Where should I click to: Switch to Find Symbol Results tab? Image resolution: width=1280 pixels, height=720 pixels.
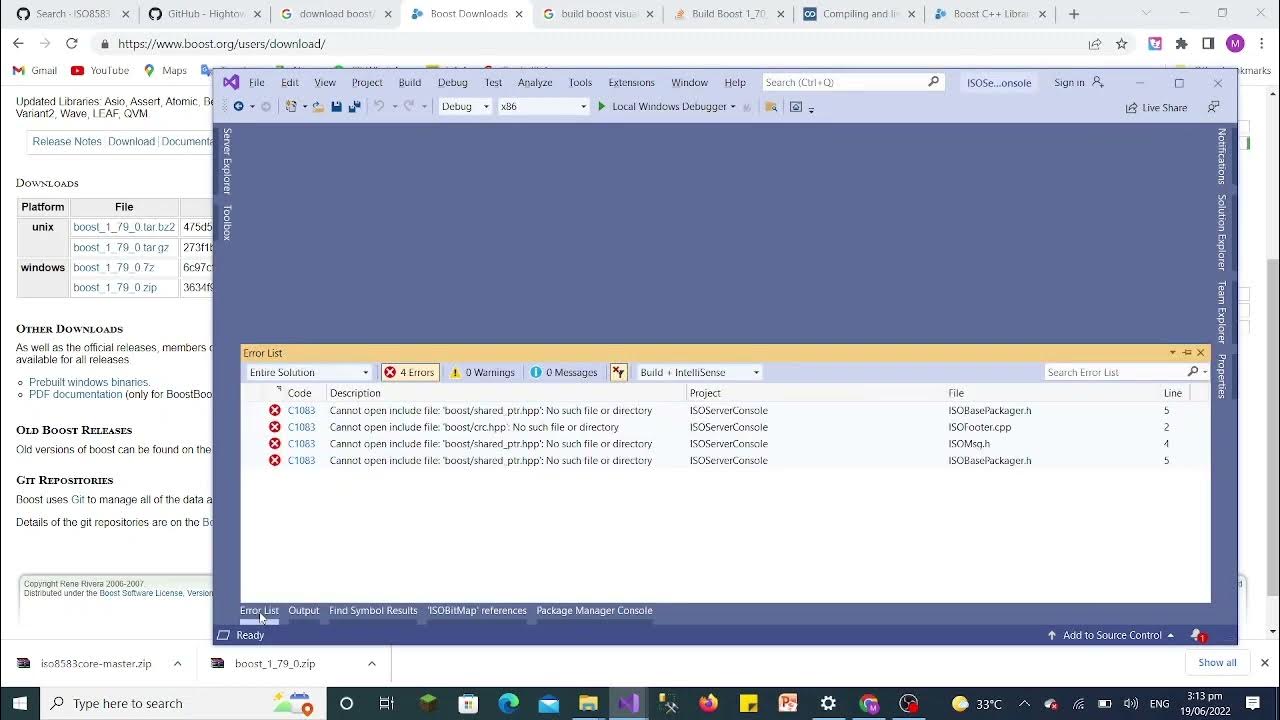tap(373, 610)
